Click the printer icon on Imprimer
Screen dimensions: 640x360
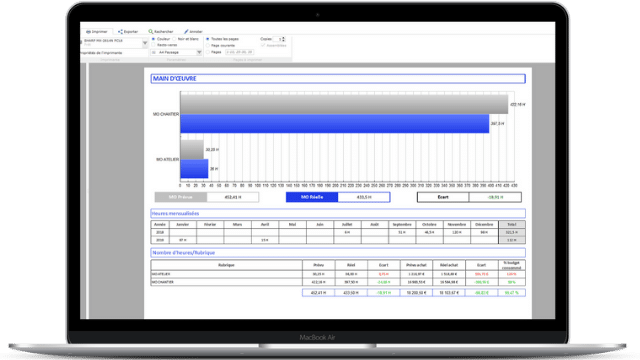[88, 31]
